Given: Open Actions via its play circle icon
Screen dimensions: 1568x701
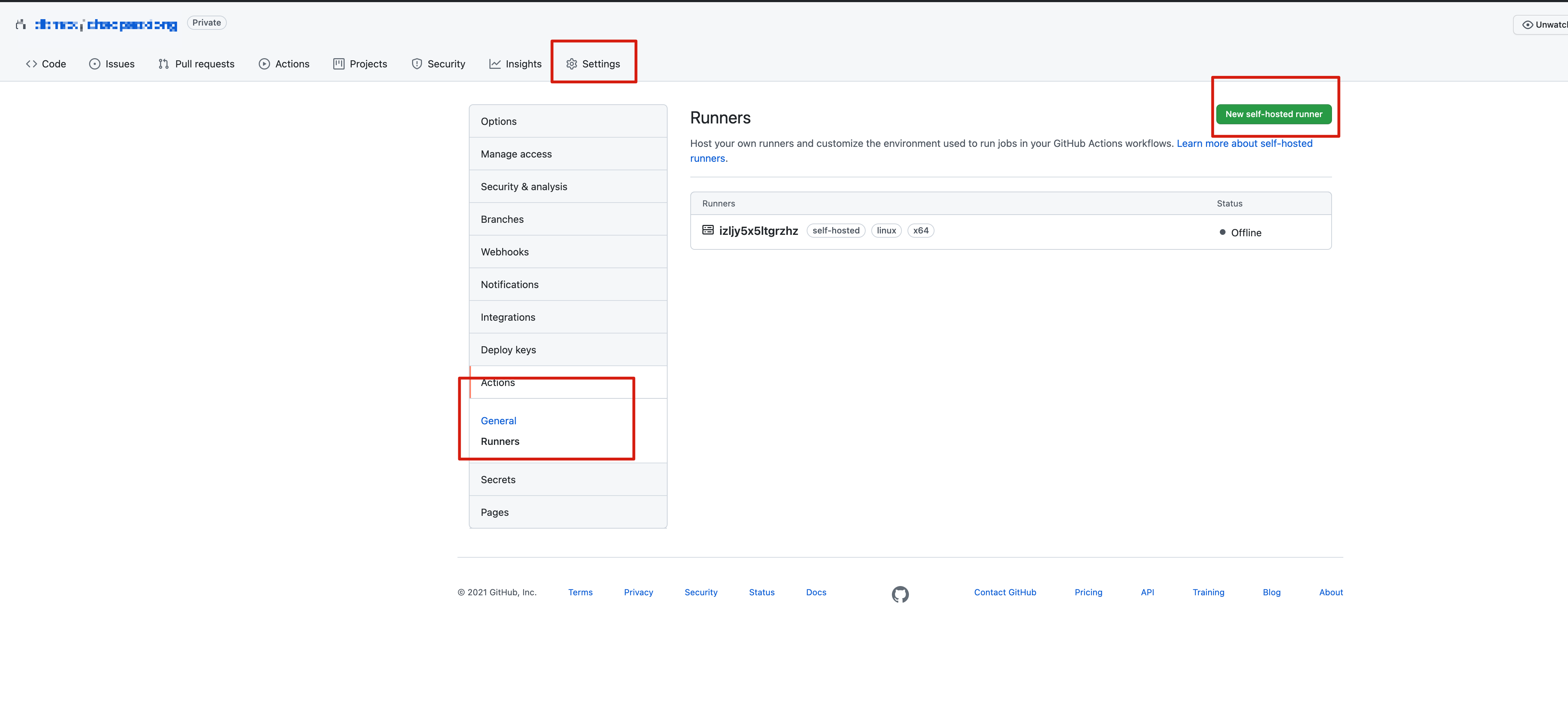Looking at the screenshot, I should [264, 63].
